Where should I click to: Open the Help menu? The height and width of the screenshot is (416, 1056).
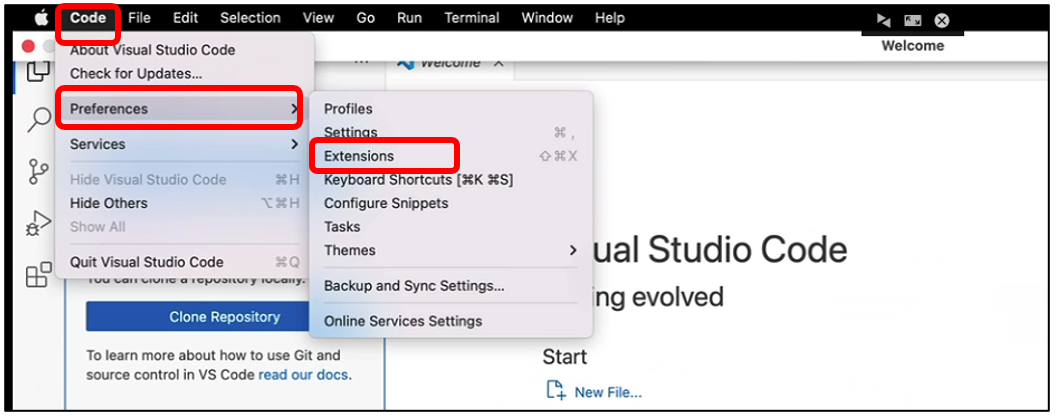tap(609, 18)
